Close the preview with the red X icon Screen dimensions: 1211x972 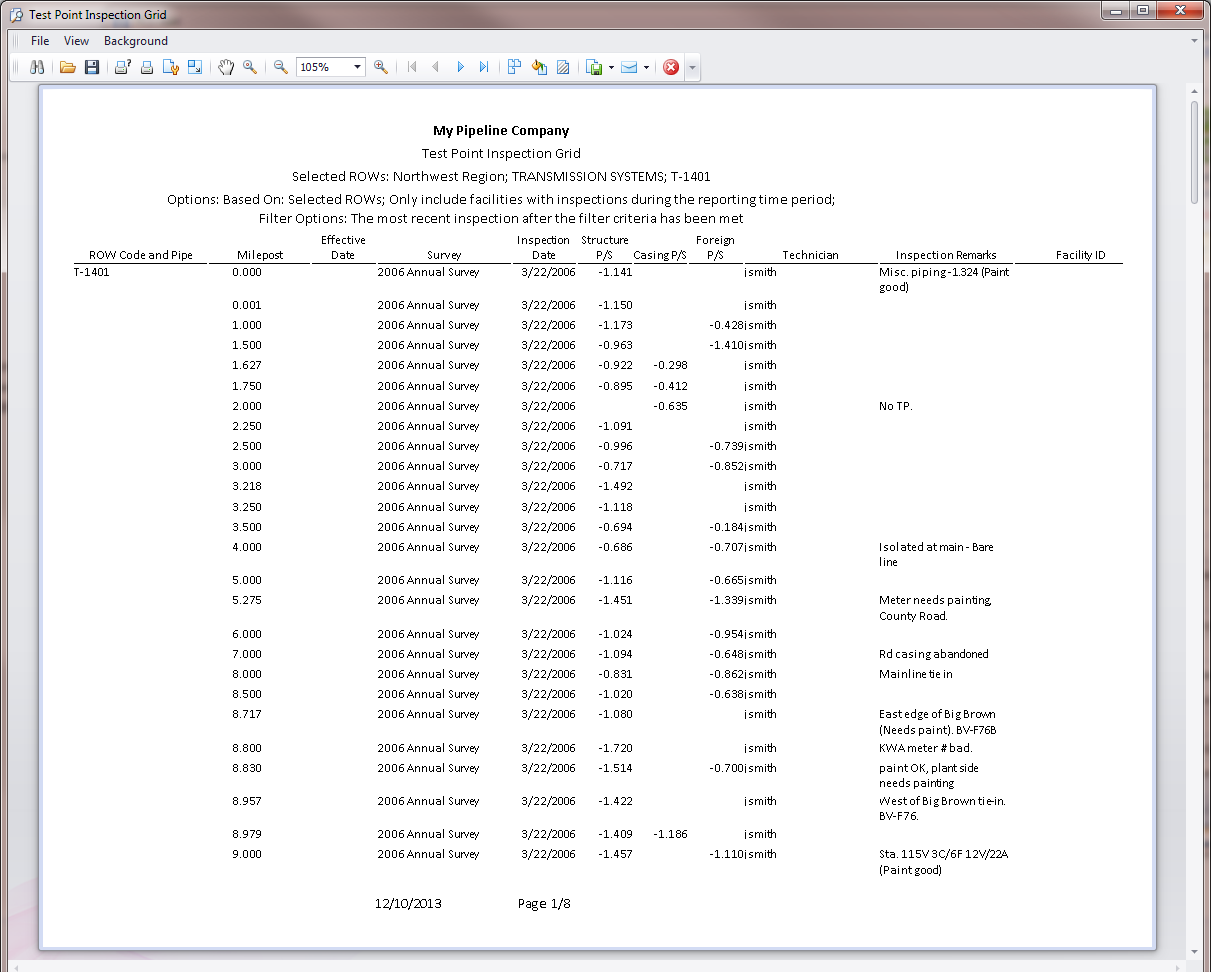[x=671, y=67]
